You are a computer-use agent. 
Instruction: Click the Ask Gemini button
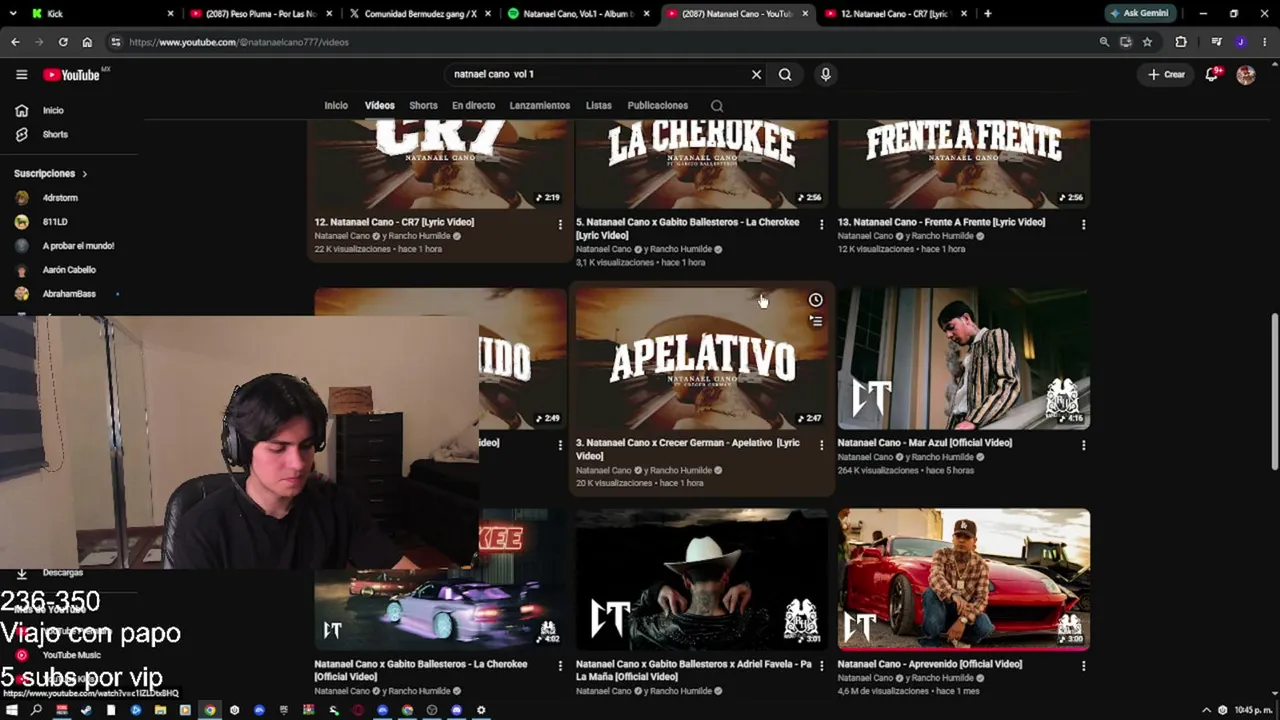pos(1139,14)
